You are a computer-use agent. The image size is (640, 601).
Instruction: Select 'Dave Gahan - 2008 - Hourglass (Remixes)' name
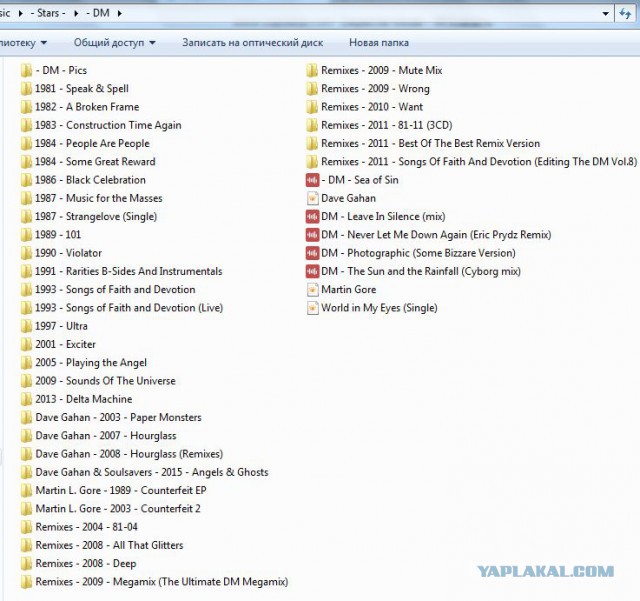click(129, 454)
